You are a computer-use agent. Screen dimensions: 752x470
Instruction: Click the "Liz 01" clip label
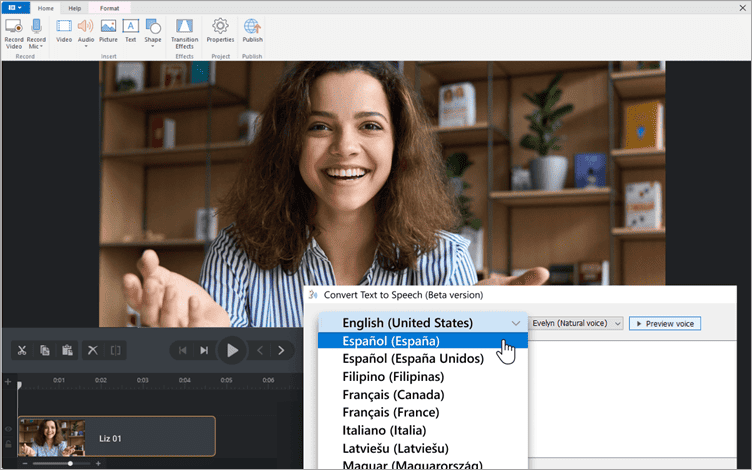(110, 438)
